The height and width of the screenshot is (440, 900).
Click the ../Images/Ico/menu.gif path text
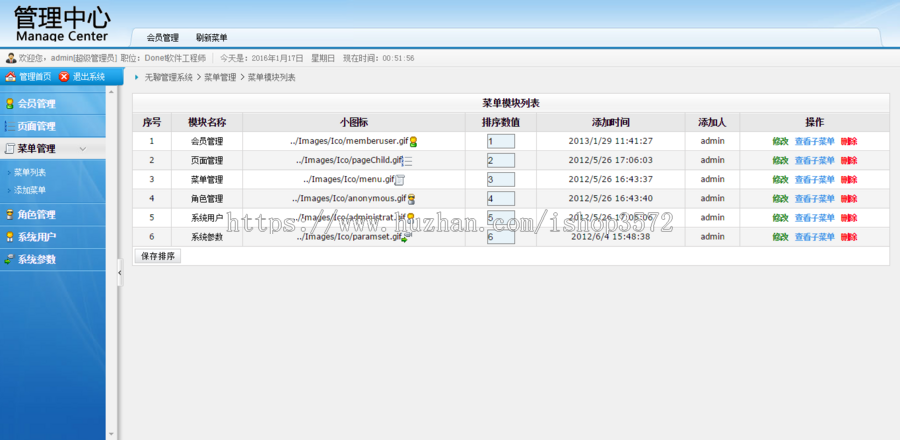[349, 180]
